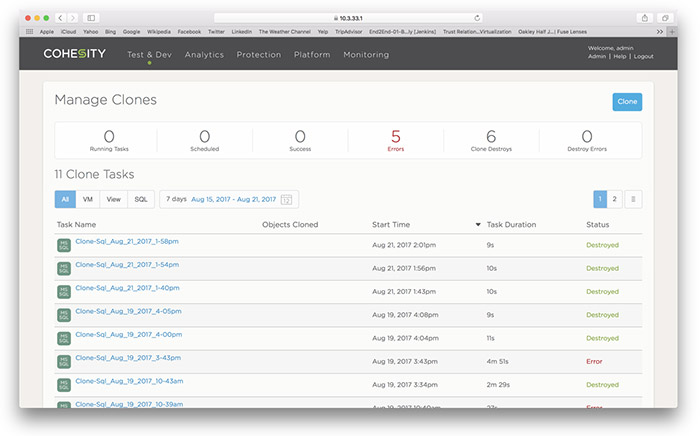Viewport: 700px width, 436px height.
Task: Open the Analytics menu
Action: point(204,55)
